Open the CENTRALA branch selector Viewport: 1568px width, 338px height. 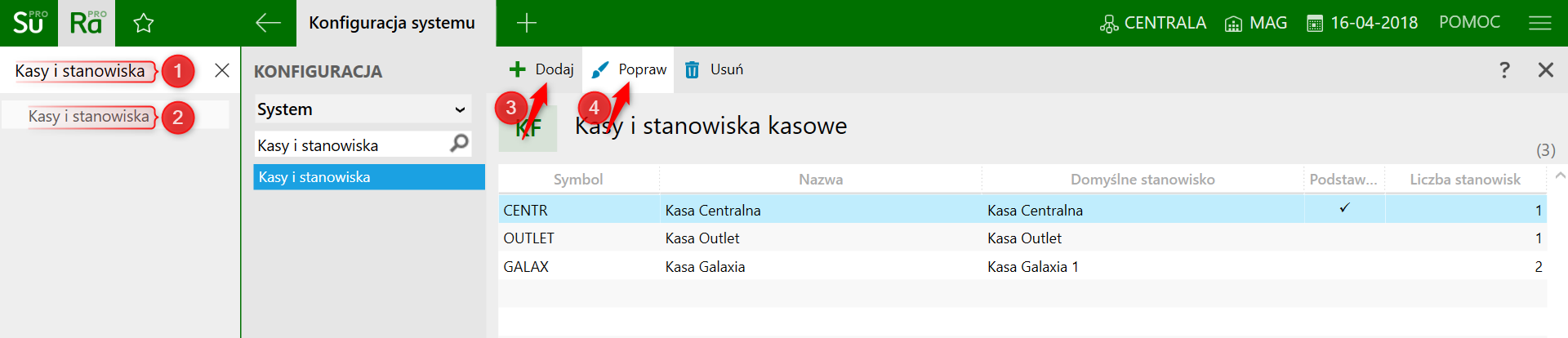1153,23
